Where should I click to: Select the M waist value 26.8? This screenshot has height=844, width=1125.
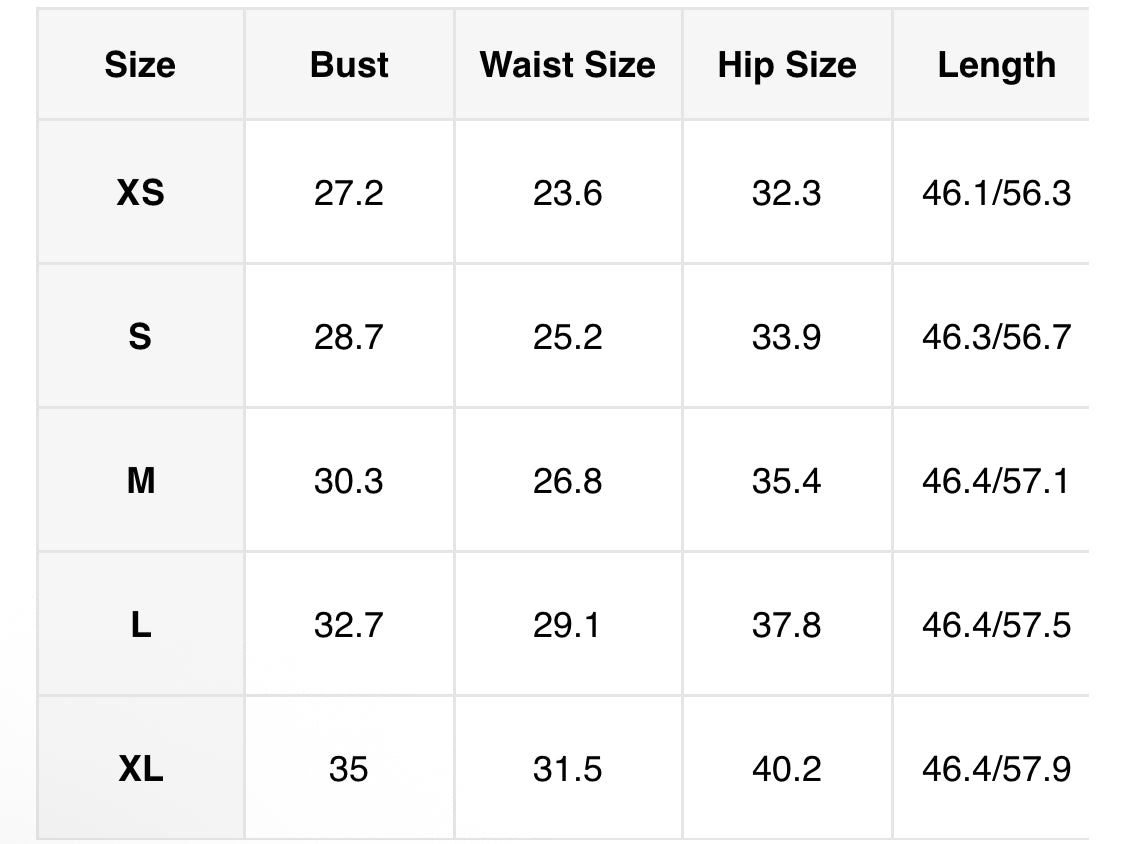click(x=567, y=481)
